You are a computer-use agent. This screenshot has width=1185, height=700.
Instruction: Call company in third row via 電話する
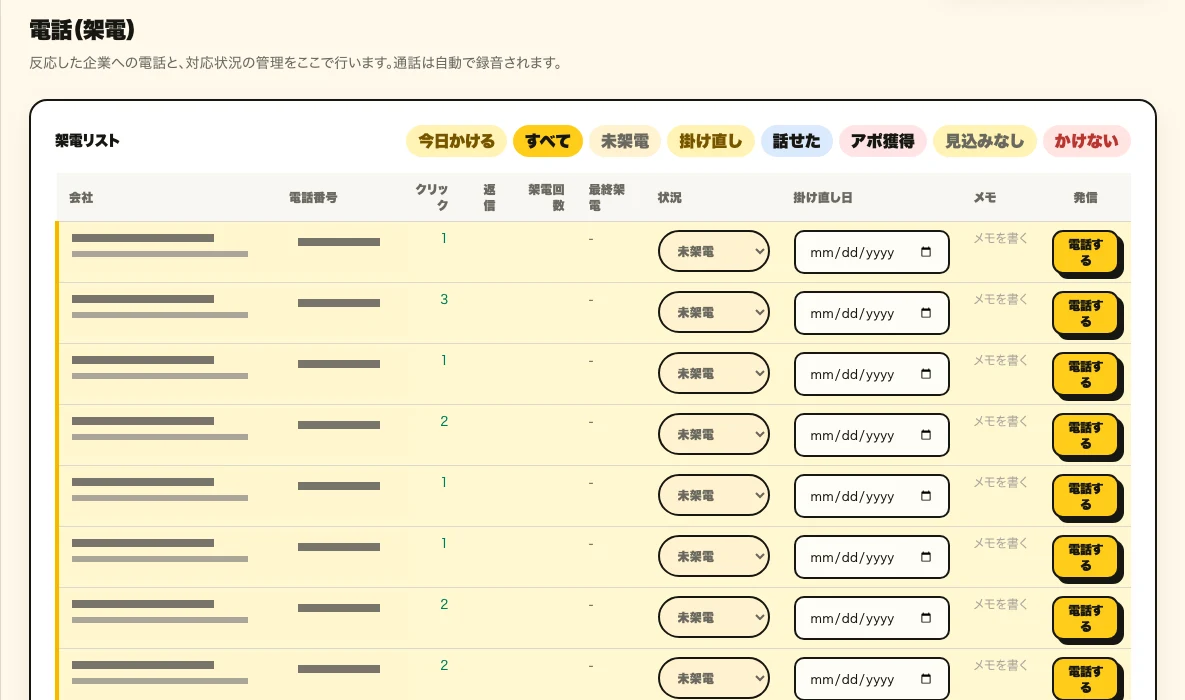tap(1085, 374)
